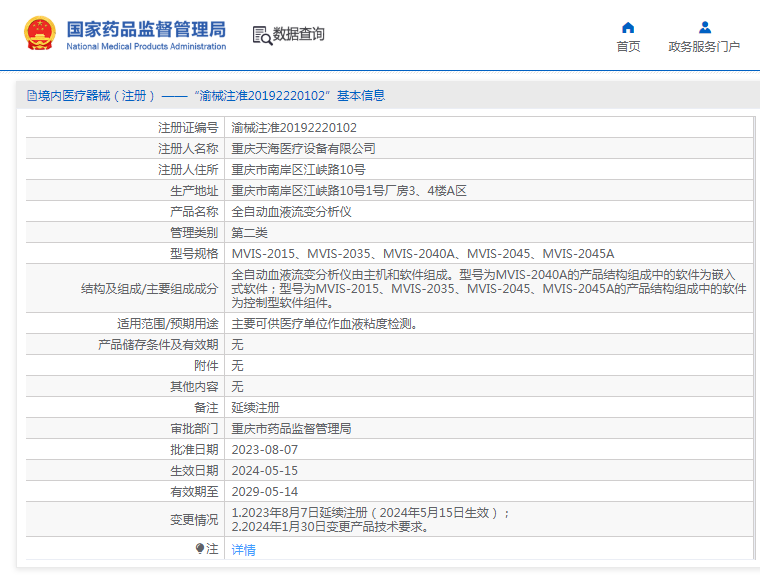Click expiry date 2029-05-14
This screenshot has height=580, width=760.
point(265,491)
